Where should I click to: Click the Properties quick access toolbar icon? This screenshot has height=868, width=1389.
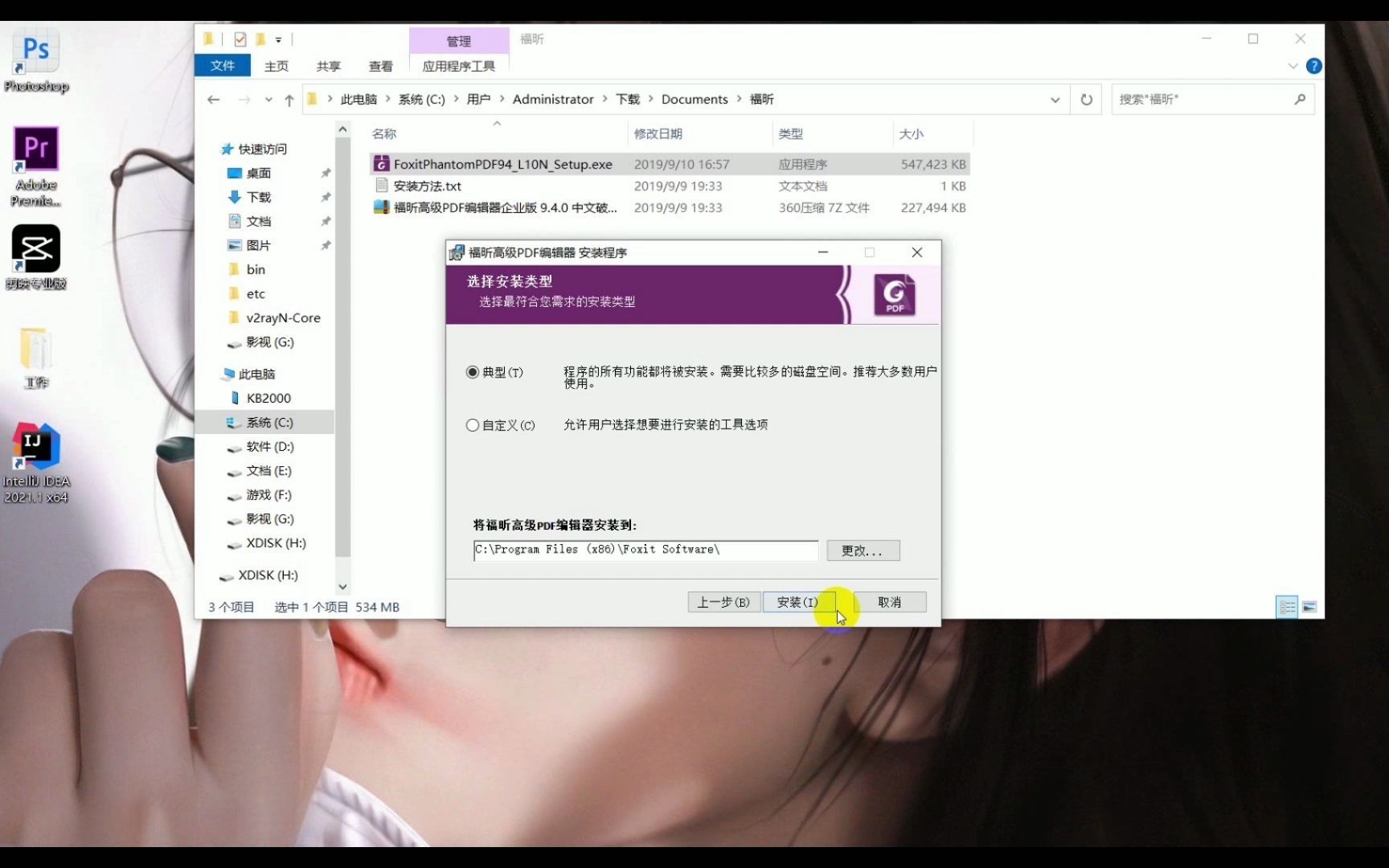click(240, 39)
